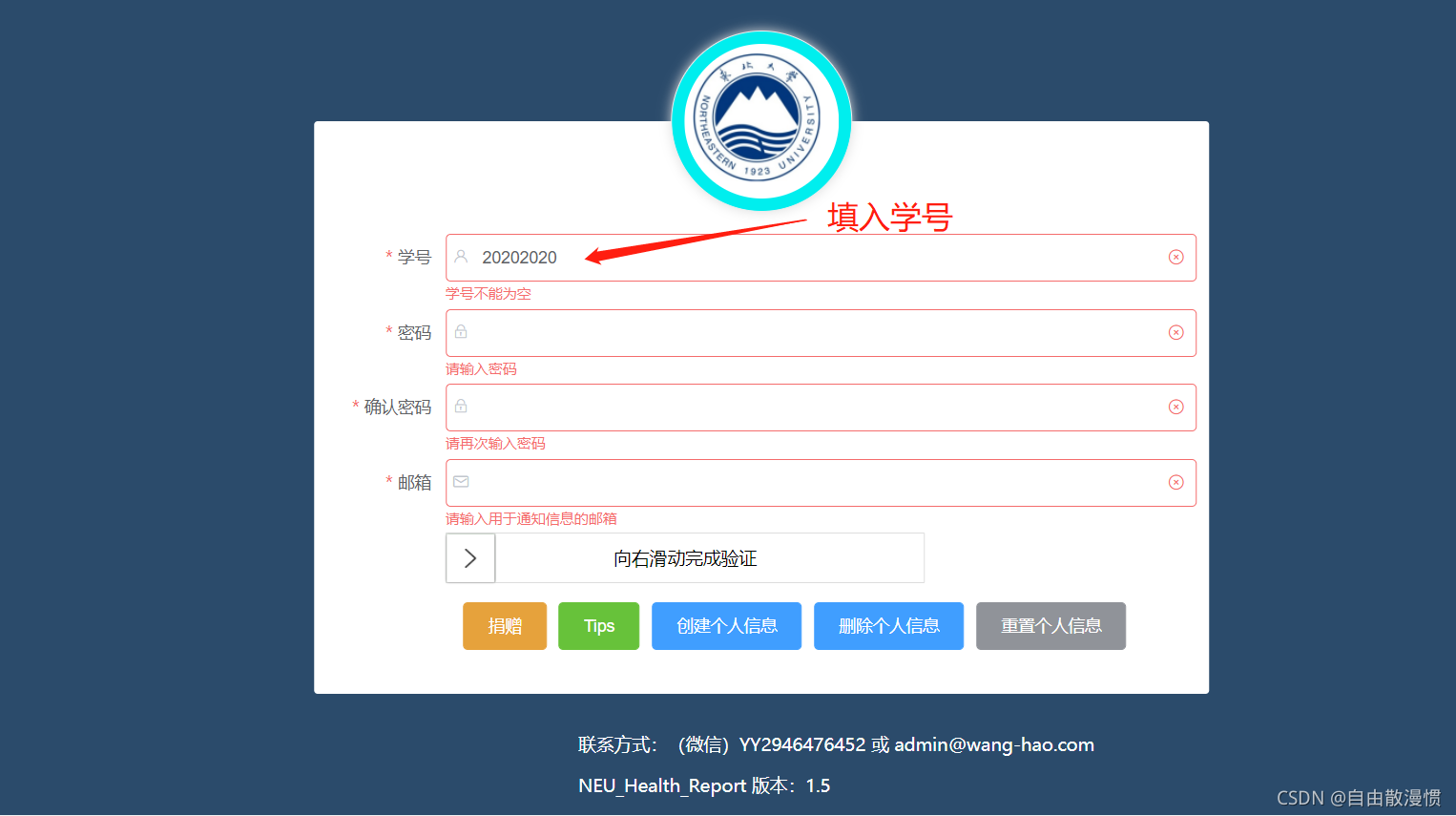
Task: Click the error X icon in the 邮箱 field
Action: [1175, 482]
